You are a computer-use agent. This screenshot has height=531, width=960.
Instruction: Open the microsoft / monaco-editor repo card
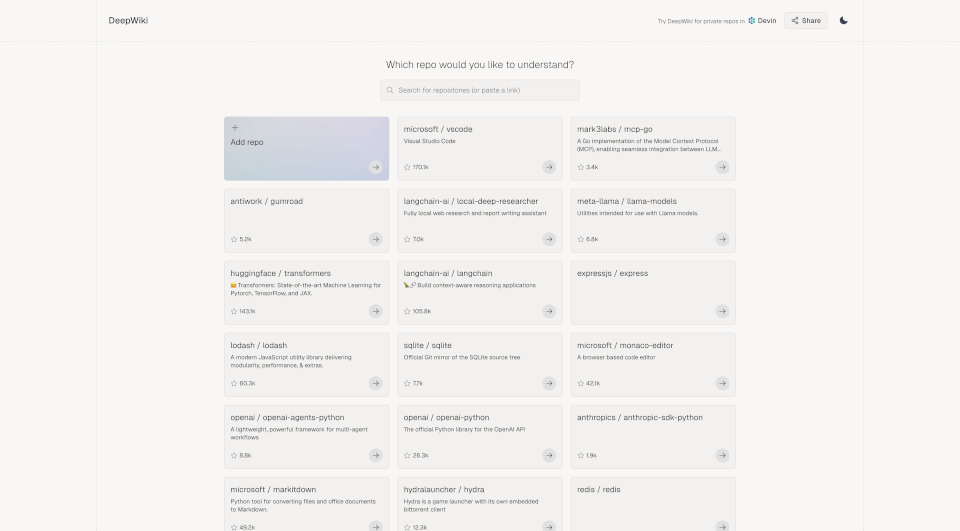click(x=652, y=363)
